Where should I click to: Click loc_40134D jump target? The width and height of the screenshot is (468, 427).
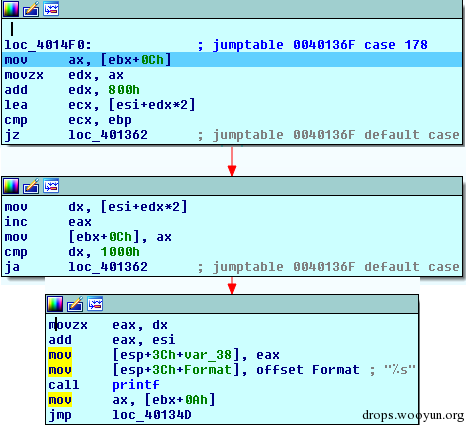point(152,415)
